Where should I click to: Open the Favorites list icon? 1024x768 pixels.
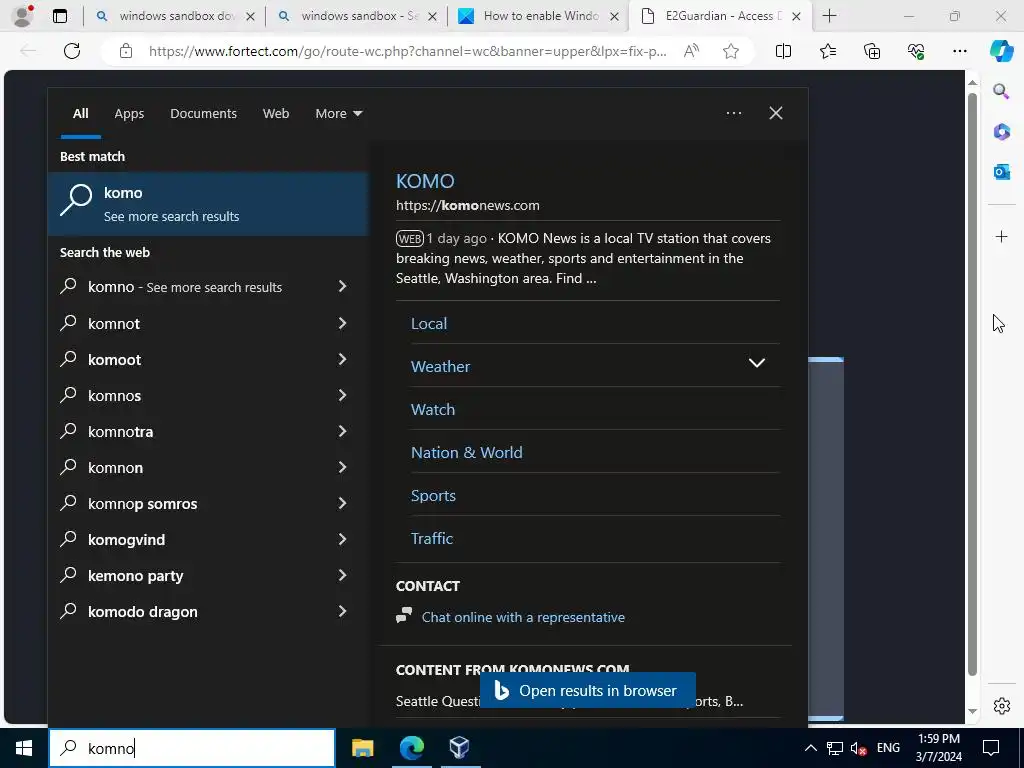pos(827,51)
